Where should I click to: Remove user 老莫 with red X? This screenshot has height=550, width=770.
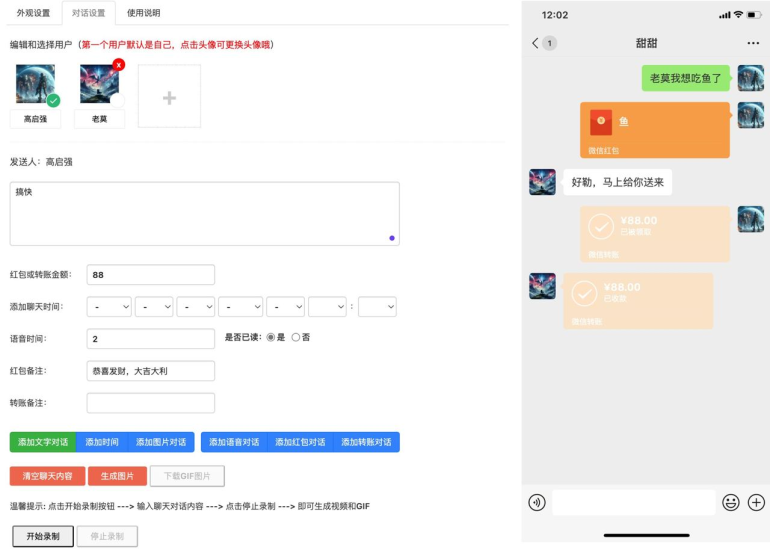(118, 64)
